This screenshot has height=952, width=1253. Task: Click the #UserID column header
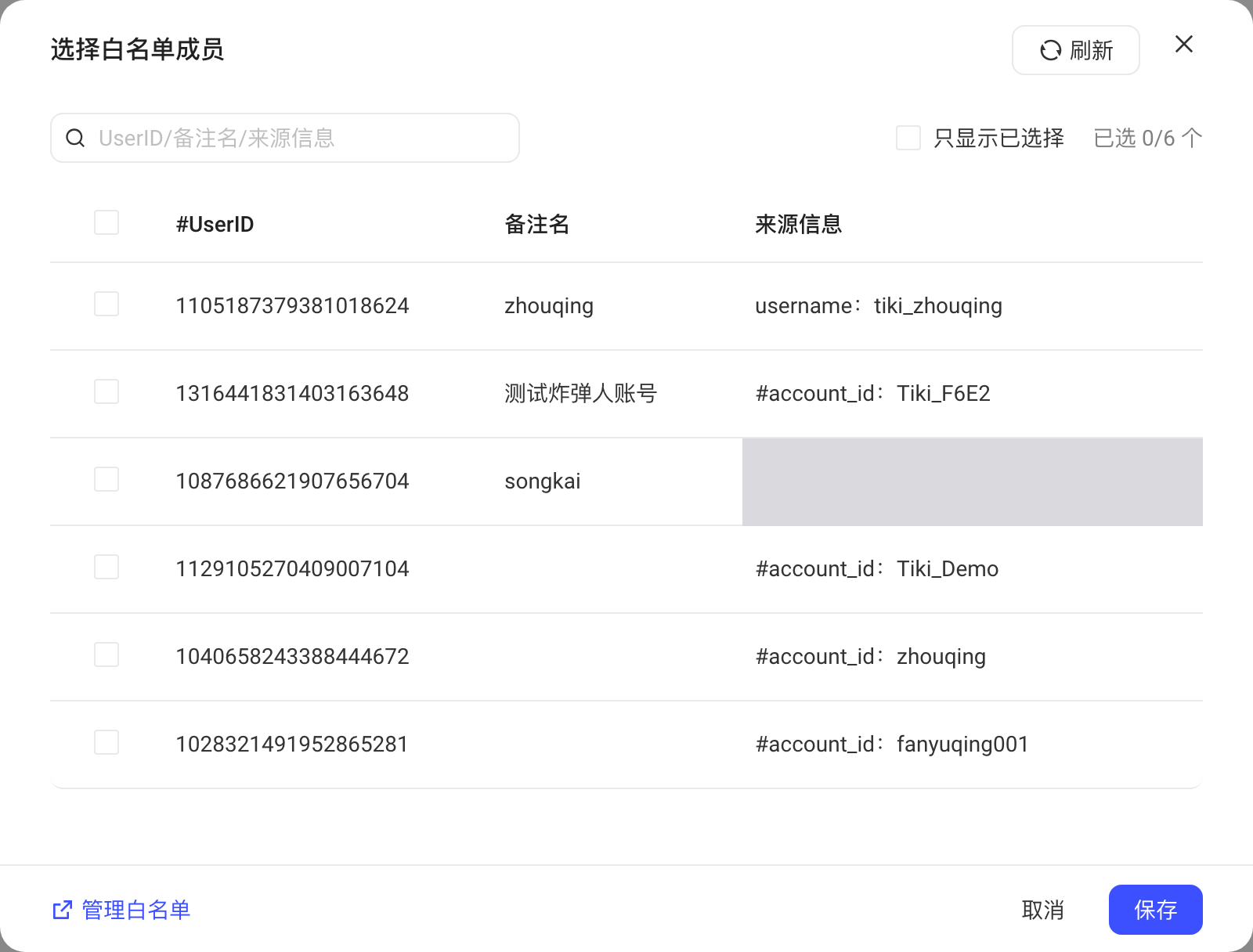[x=215, y=225]
